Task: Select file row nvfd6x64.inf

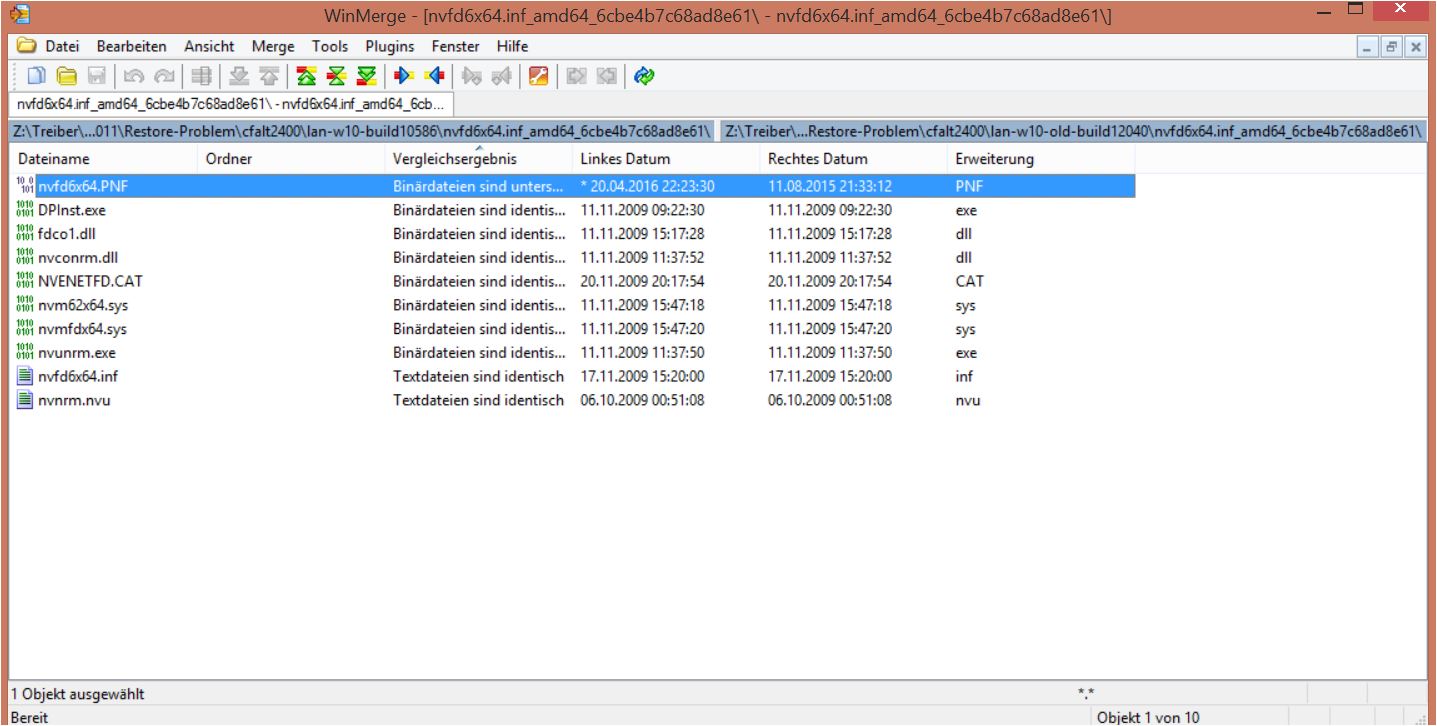Action: [573, 377]
